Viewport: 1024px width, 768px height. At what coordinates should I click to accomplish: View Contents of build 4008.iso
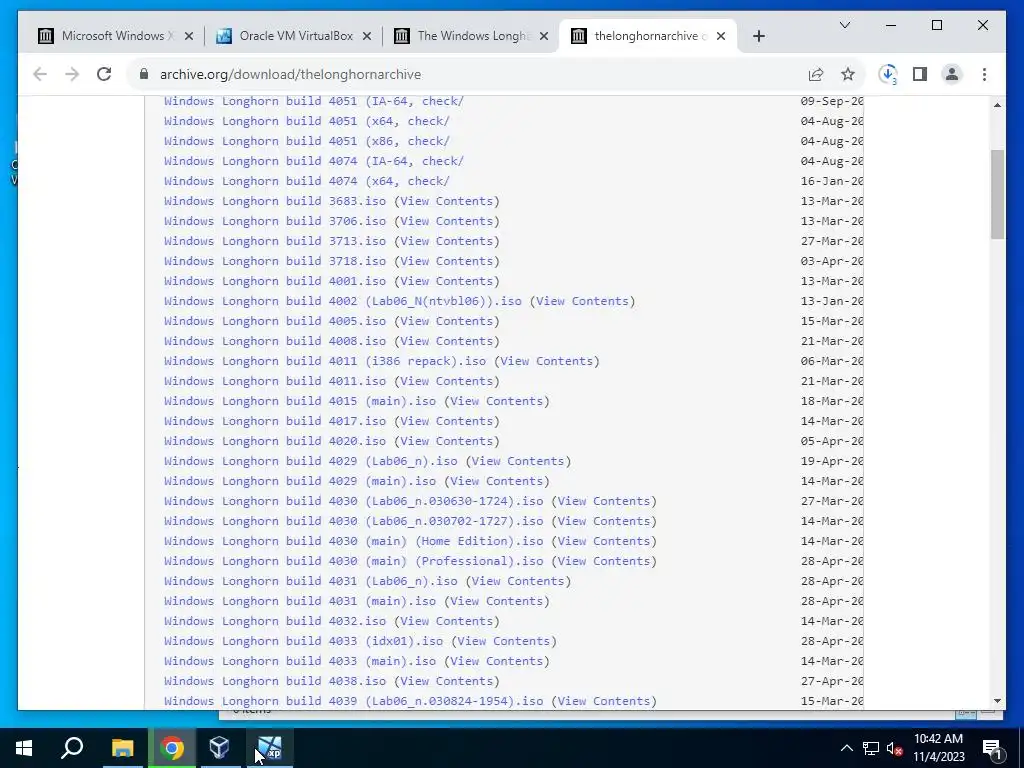[x=447, y=341]
